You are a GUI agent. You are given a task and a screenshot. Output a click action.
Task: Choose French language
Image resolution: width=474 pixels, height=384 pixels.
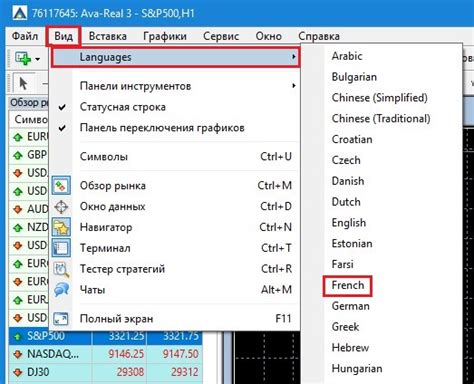point(348,286)
